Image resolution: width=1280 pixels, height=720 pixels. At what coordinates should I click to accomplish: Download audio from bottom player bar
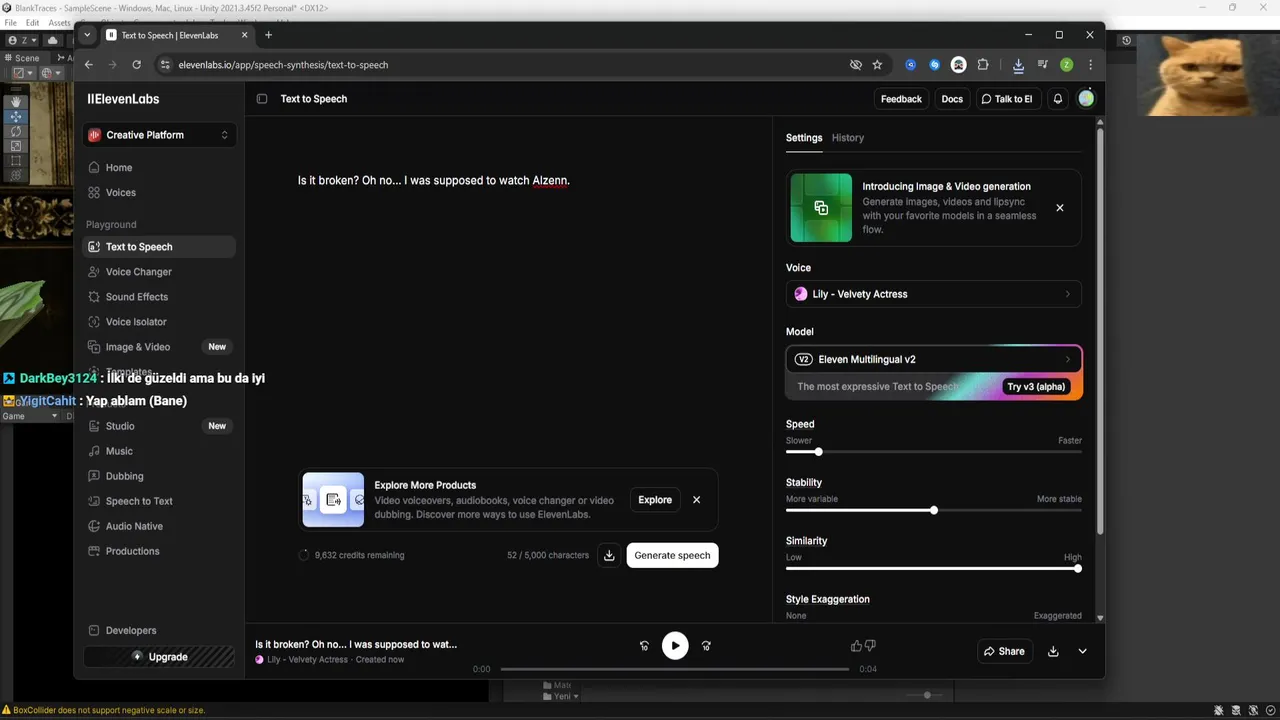click(x=1053, y=651)
